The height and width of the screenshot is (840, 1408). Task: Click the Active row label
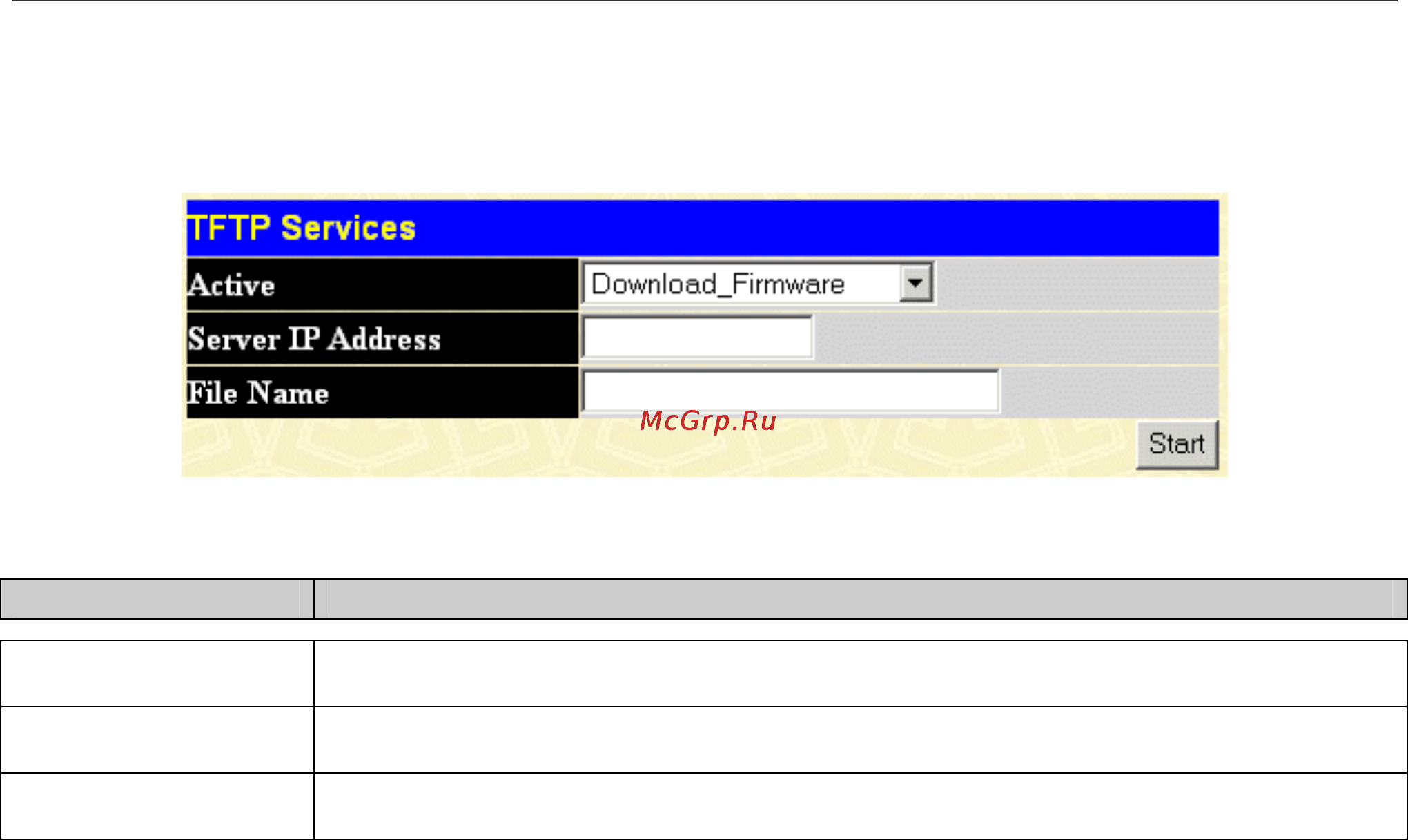click(231, 285)
